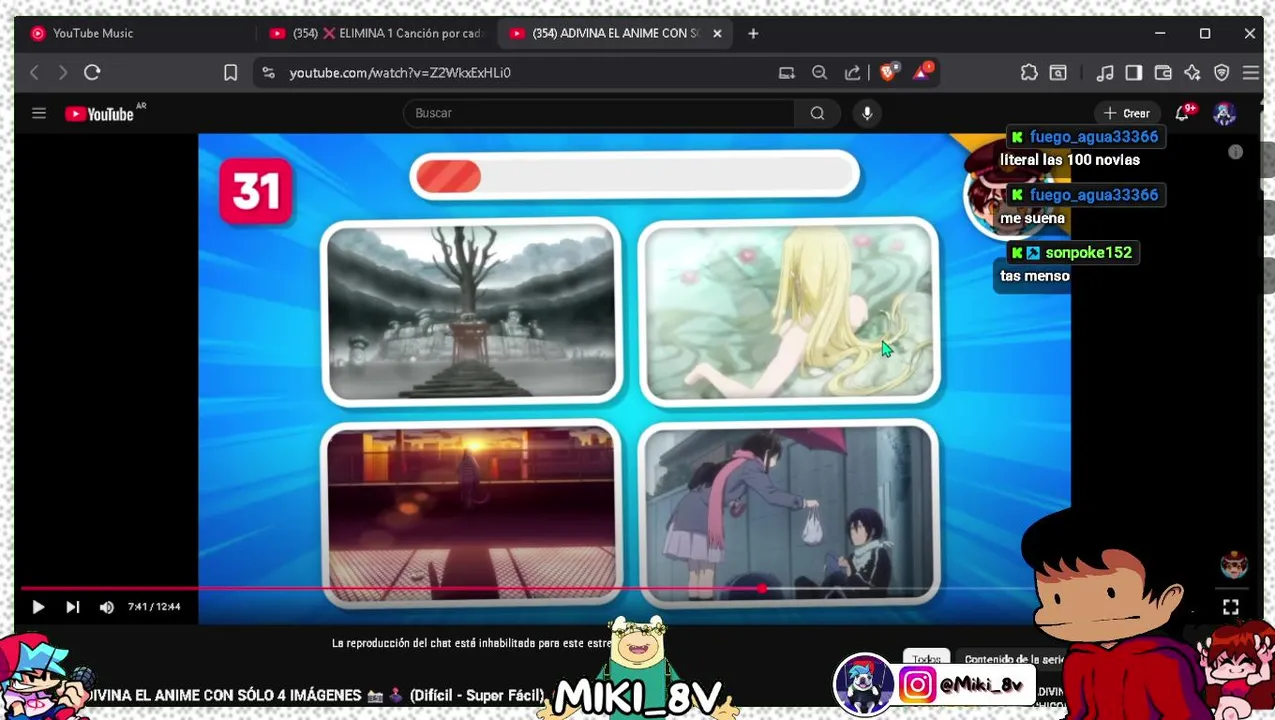
Task: Click the chat replay disabled notice text
Action: 470,643
